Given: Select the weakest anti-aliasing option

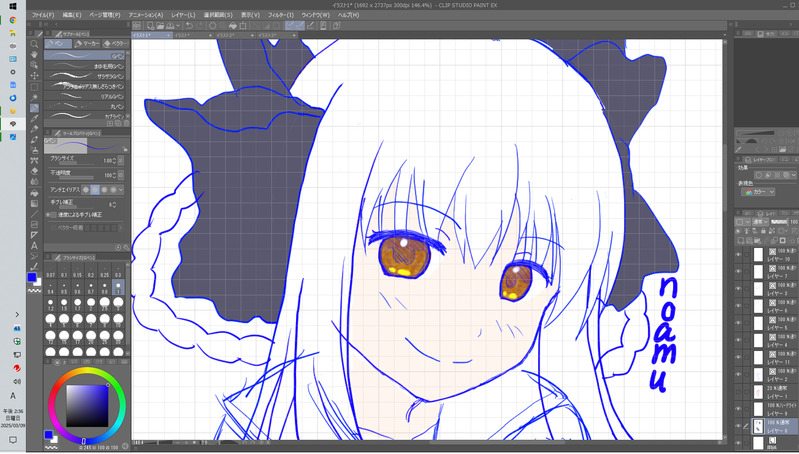Looking at the screenshot, I should [x=86, y=190].
